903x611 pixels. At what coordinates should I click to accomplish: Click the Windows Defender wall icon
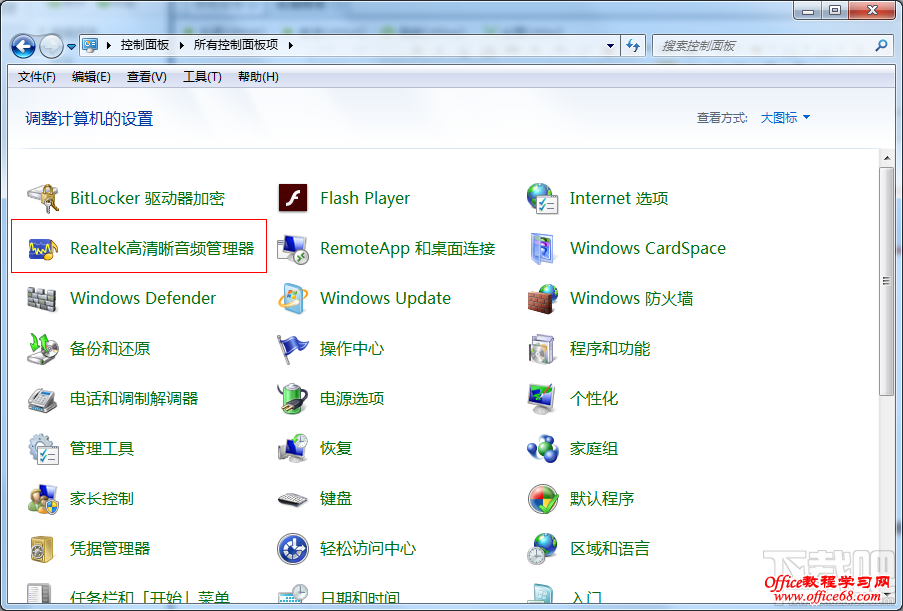(42, 299)
